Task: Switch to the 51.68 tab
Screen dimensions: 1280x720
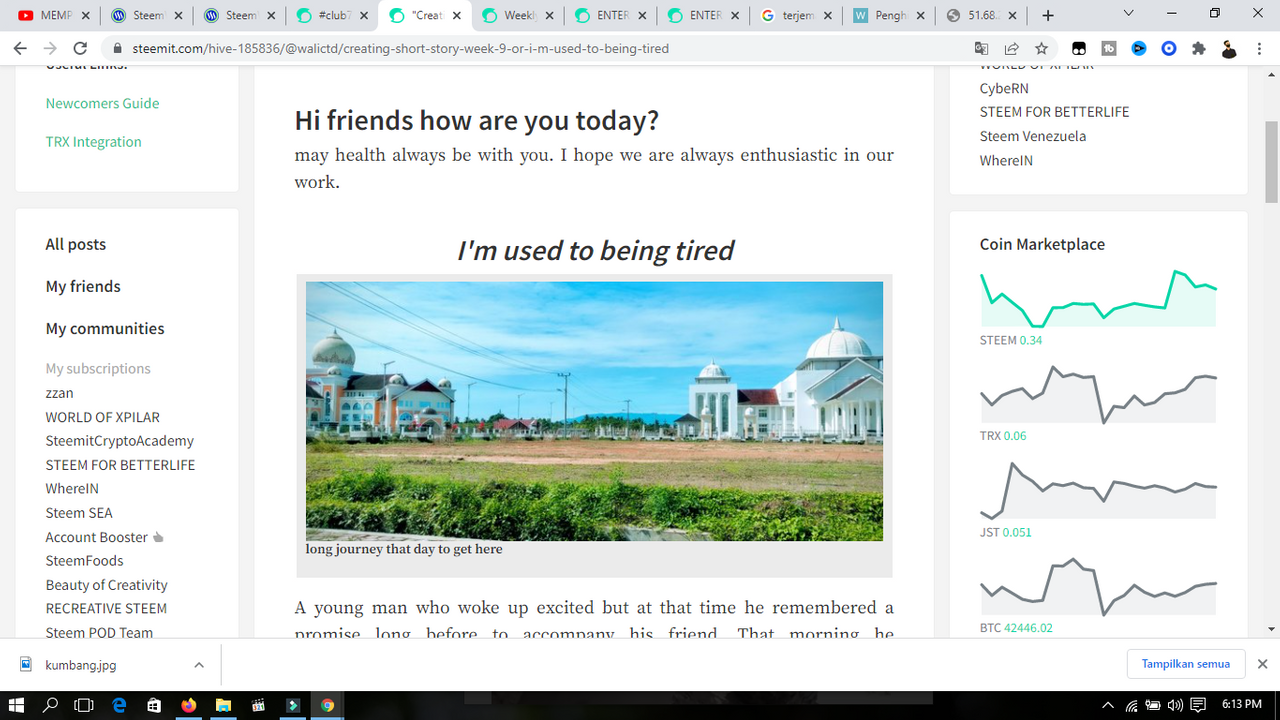Action: pyautogui.click(x=980, y=15)
